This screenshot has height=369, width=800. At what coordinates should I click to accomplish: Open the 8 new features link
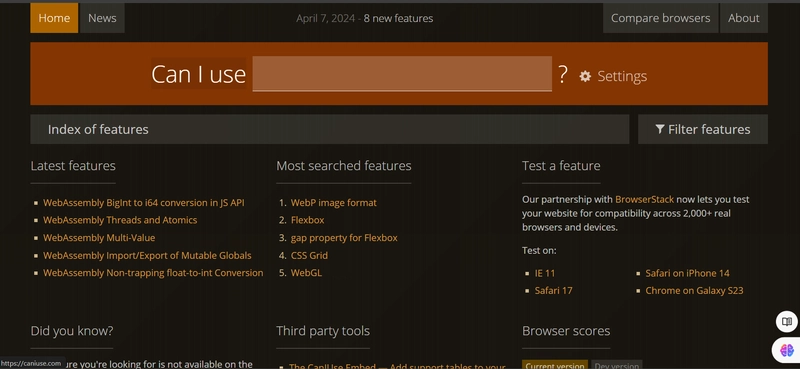pos(398,18)
